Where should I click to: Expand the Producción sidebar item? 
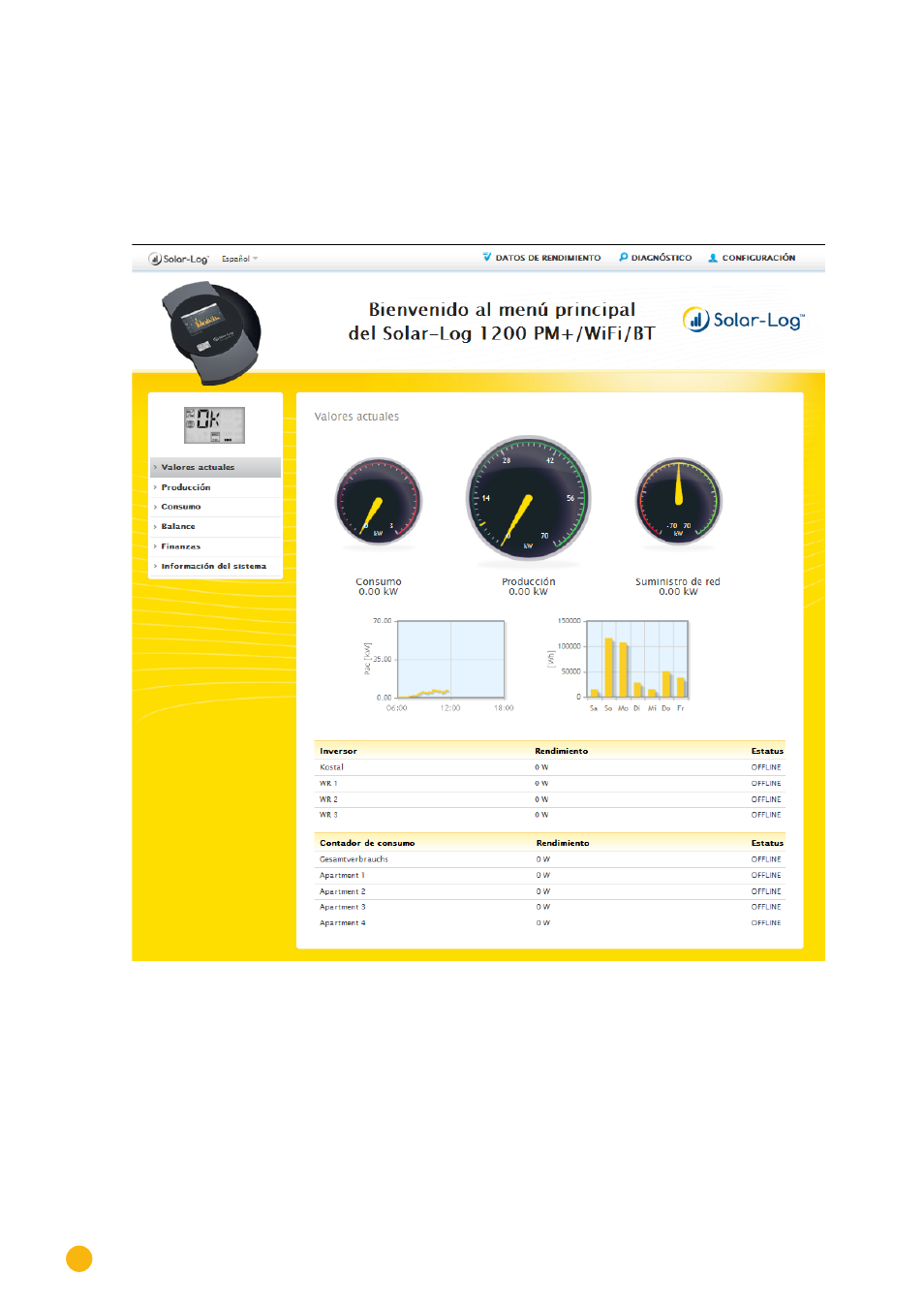click(x=186, y=487)
